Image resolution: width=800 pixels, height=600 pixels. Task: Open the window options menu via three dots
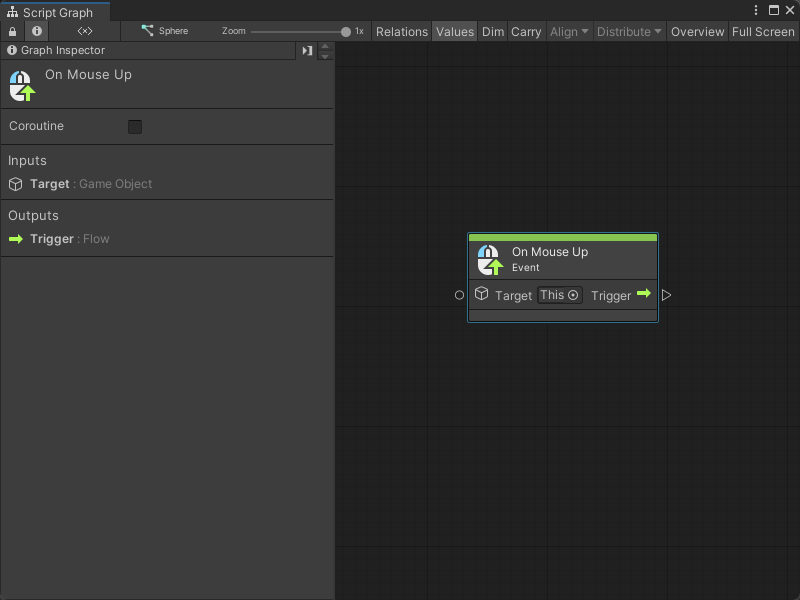click(x=756, y=9)
